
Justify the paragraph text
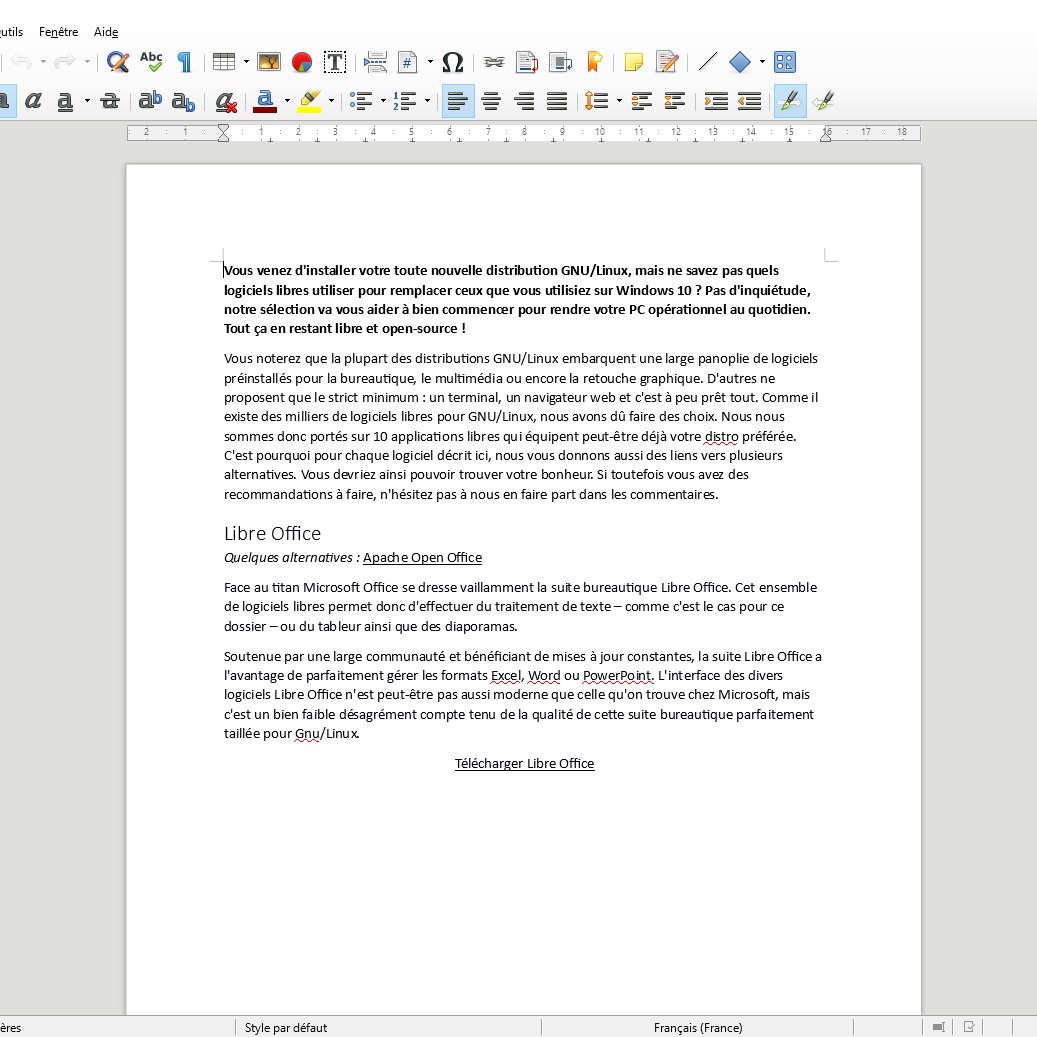click(x=558, y=101)
